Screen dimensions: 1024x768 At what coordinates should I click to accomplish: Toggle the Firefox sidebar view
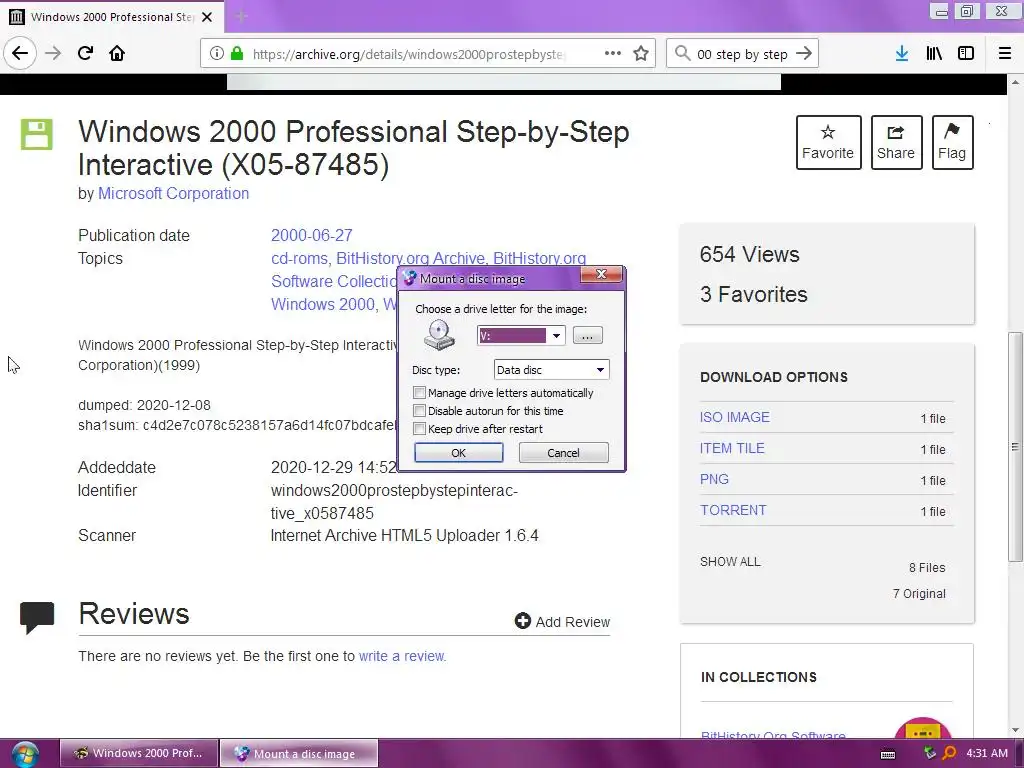pyautogui.click(x=966, y=53)
